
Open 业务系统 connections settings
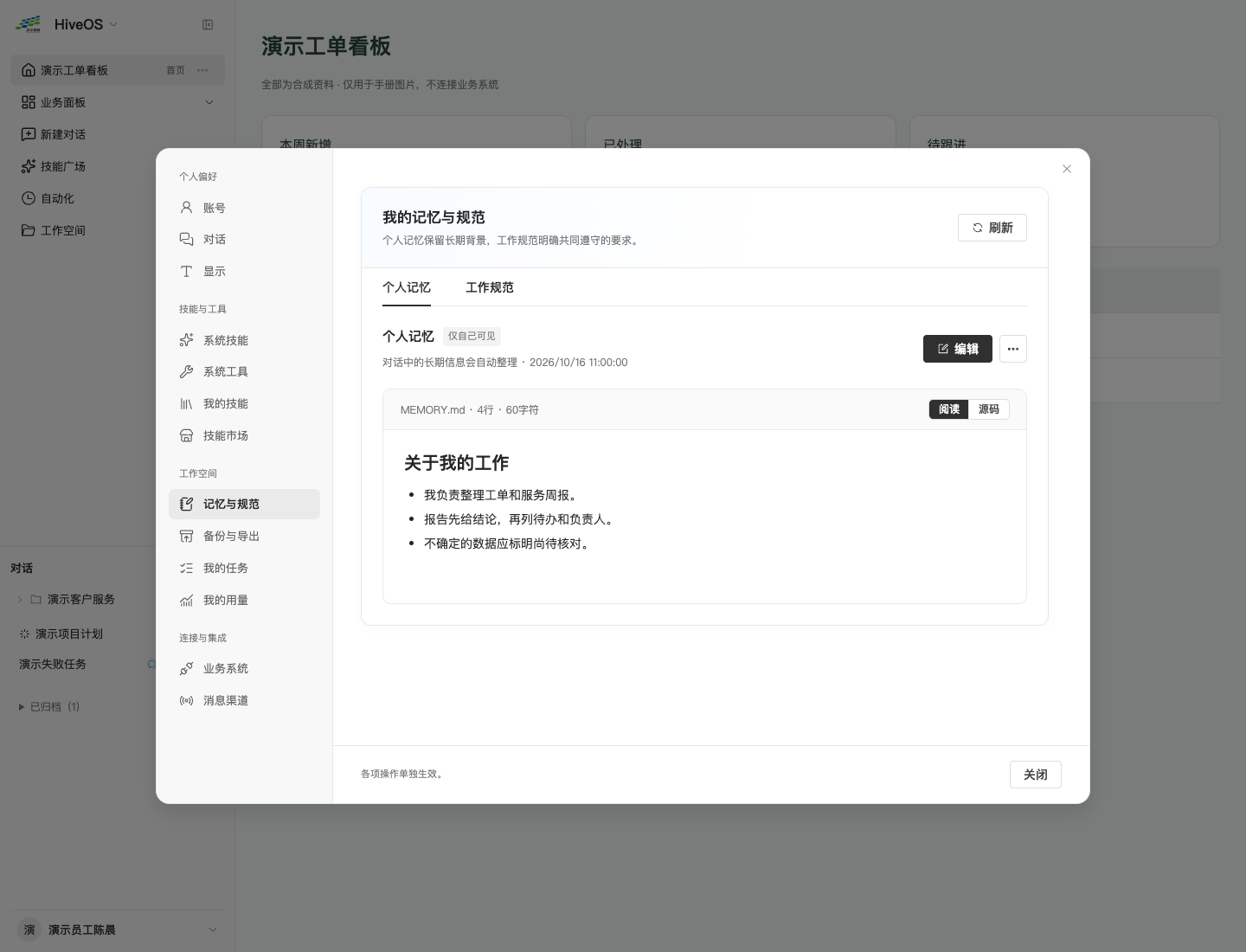tap(244, 669)
